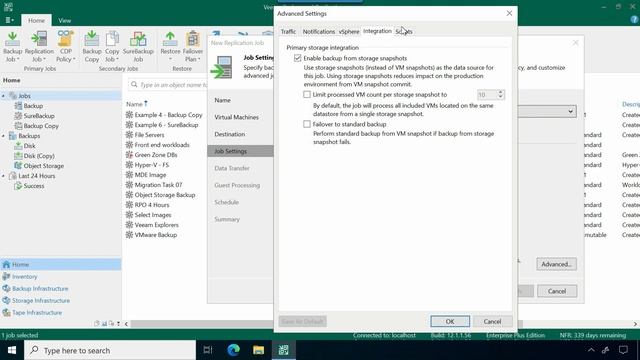This screenshot has height=360, width=640.
Task: Open Task View on the taskbar
Action: (208, 350)
